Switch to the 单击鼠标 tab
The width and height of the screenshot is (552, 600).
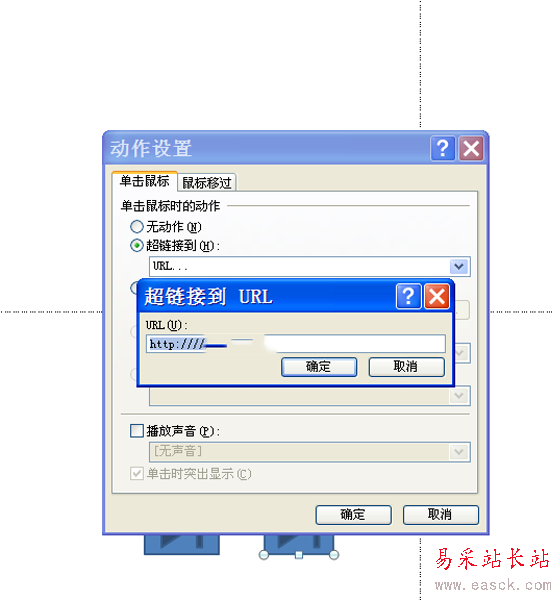click(145, 181)
